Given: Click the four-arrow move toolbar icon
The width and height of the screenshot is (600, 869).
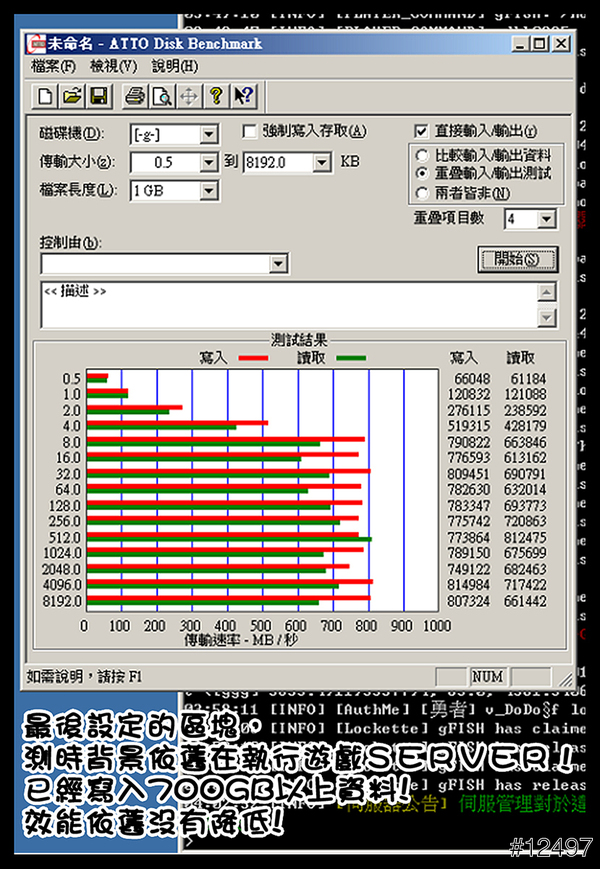Looking at the screenshot, I should [x=189, y=96].
